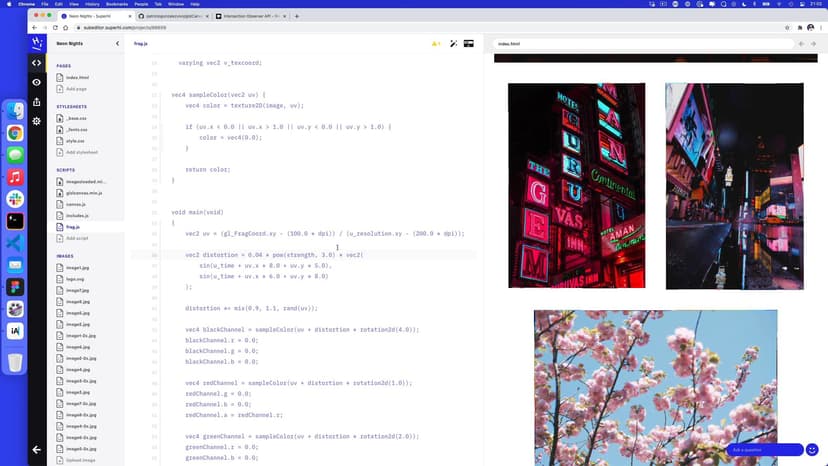
Task: Click the cherry blossom image in preview
Action: pyautogui.click(x=655, y=386)
